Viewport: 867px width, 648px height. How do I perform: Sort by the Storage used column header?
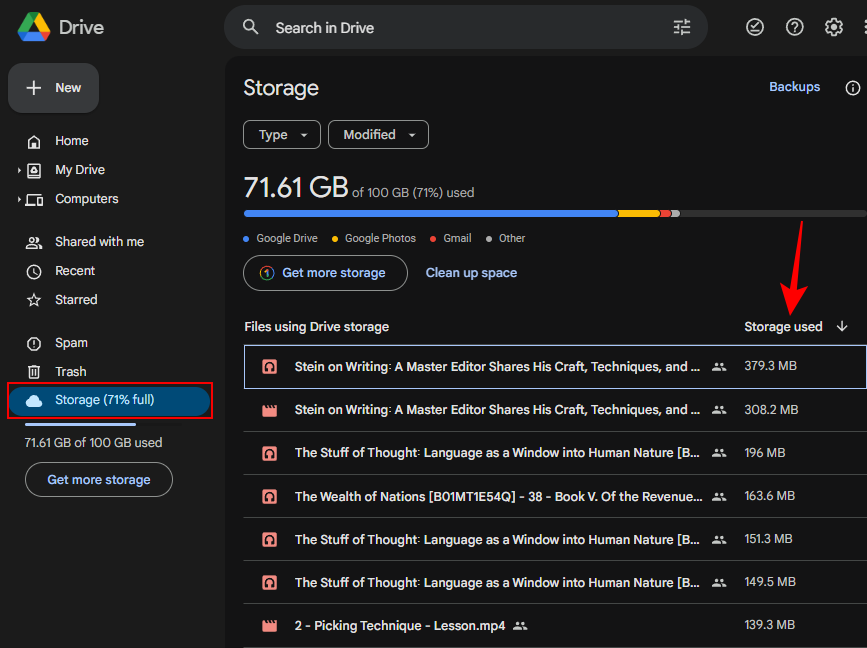click(x=783, y=327)
